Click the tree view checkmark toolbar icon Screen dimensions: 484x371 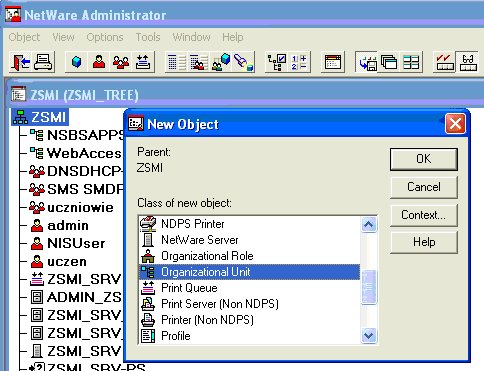click(x=277, y=62)
